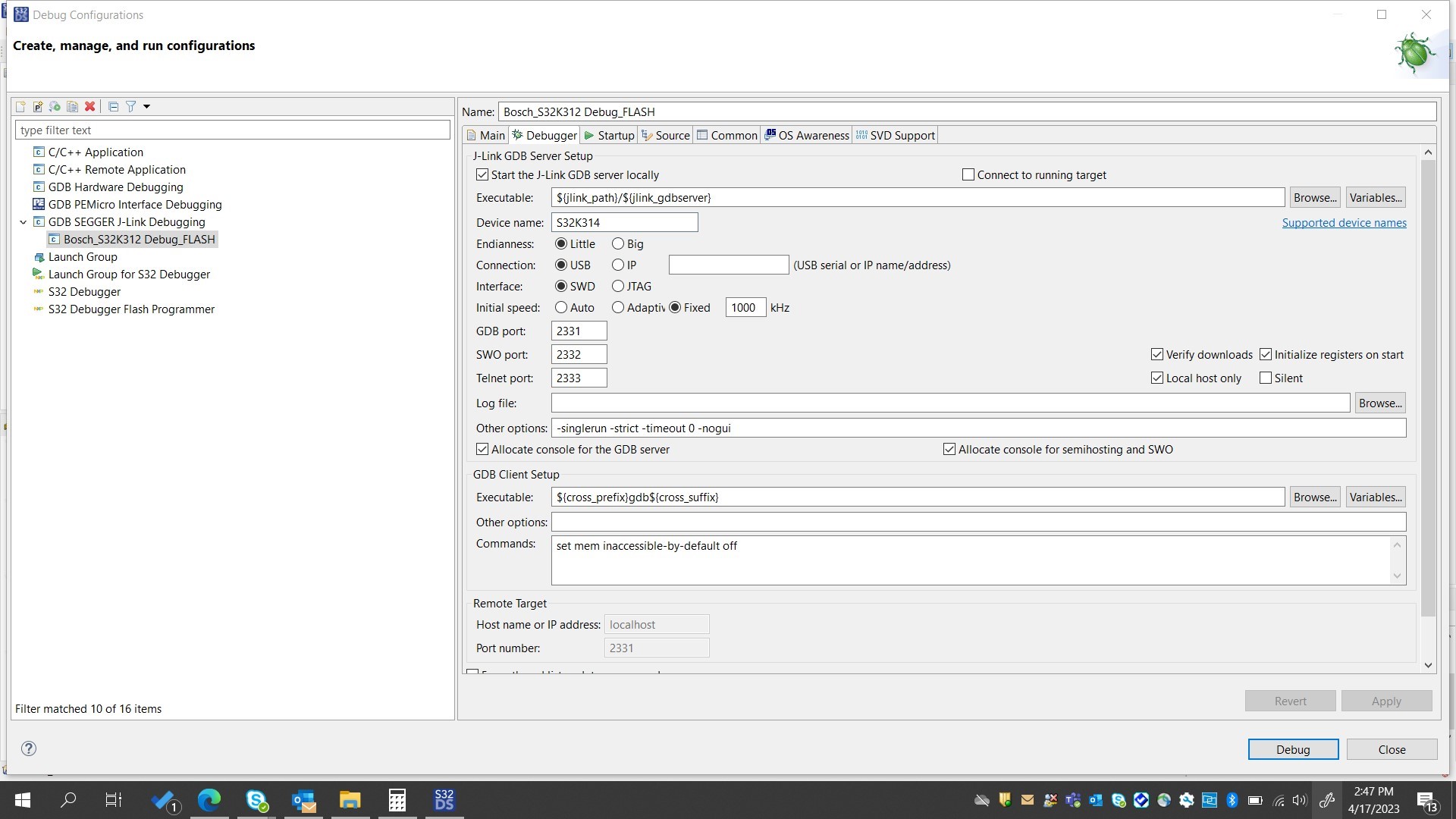Delete selected configuration with red X
1456x819 pixels.
point(89,106)
